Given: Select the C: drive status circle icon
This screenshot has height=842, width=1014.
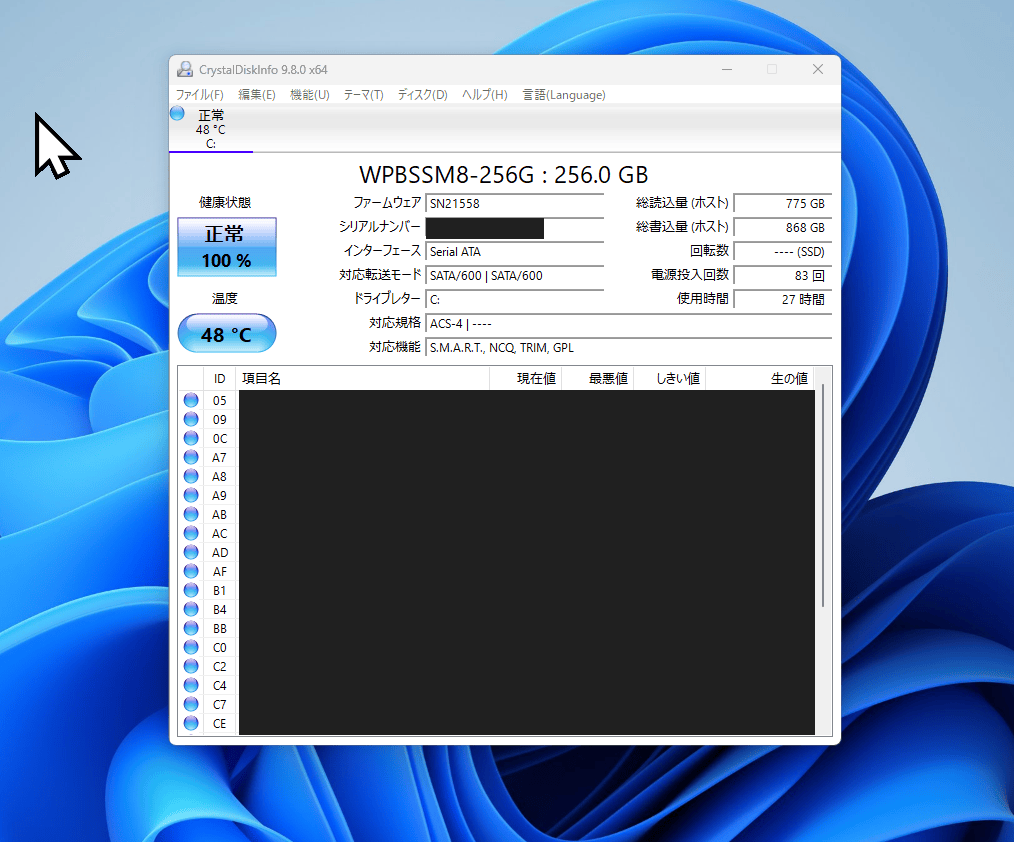Looking at the screenshot, I should tap(177, 114).
